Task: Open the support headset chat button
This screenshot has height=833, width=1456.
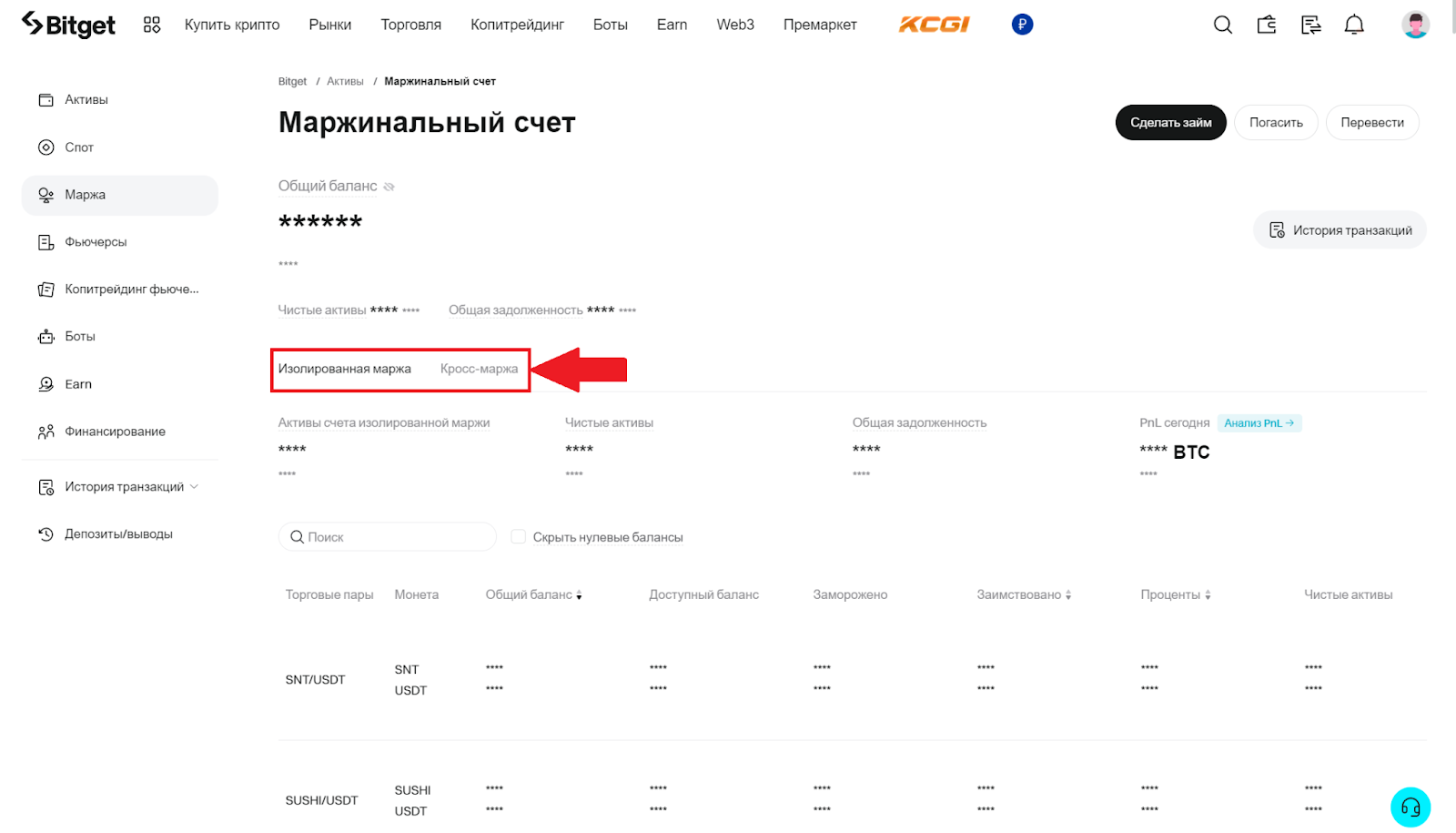Action: tap(1410, 807)
